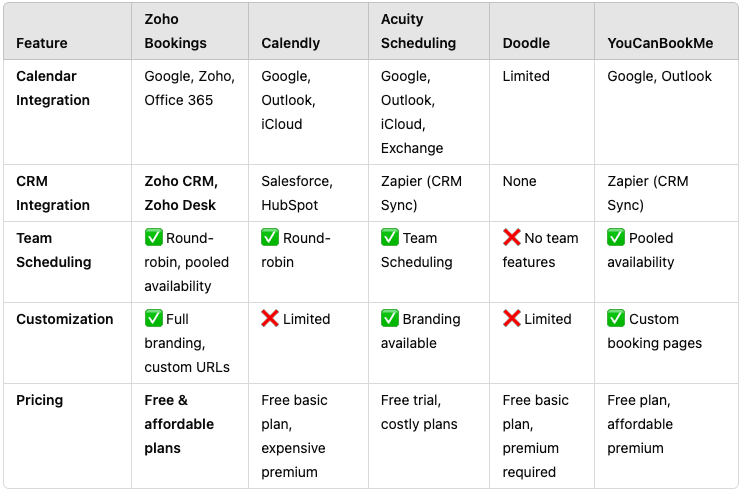The image size is (741, 491).
Task: Click the green checkmark in Calendly Team Scheduling
Action: 270,237
